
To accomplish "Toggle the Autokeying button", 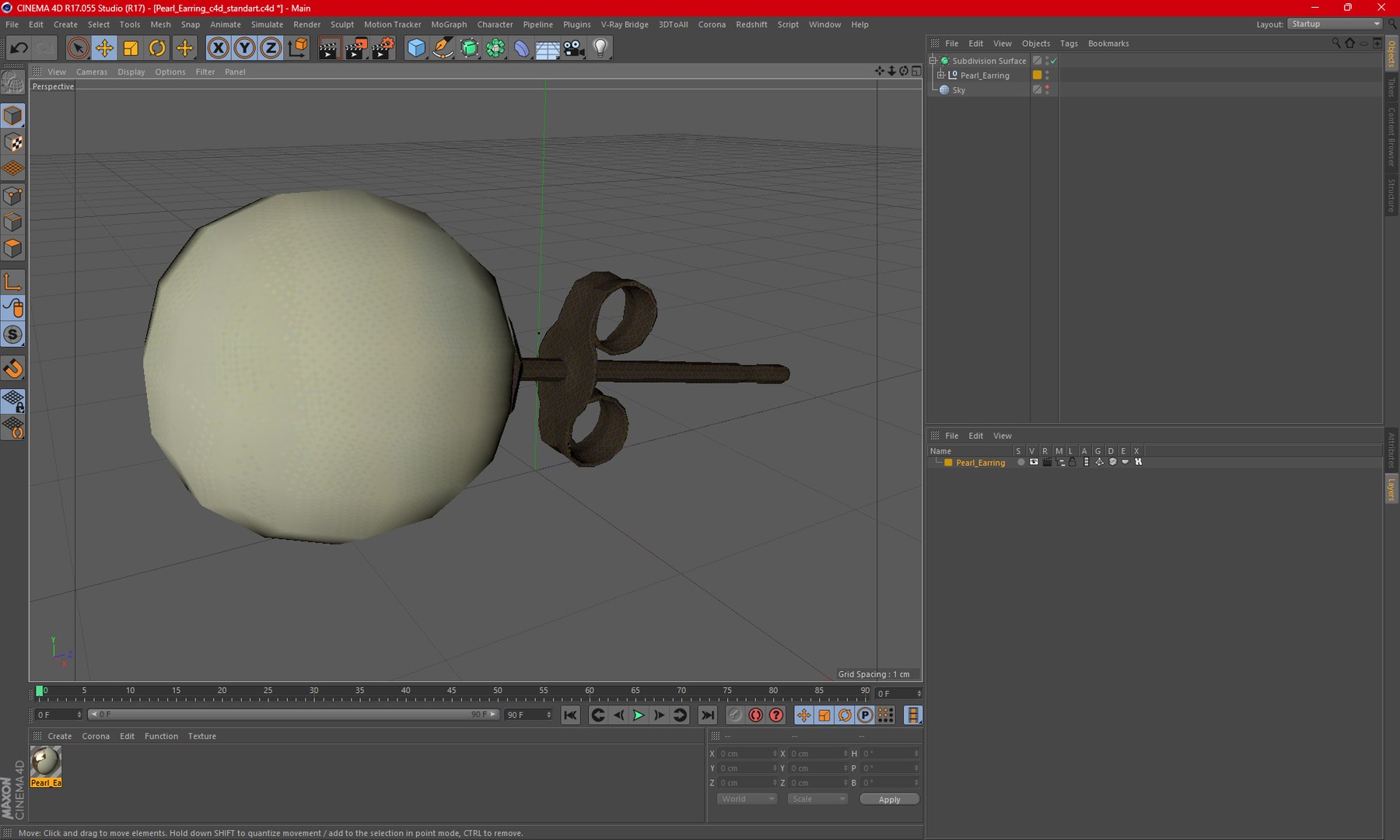I will tap(755, 716).
